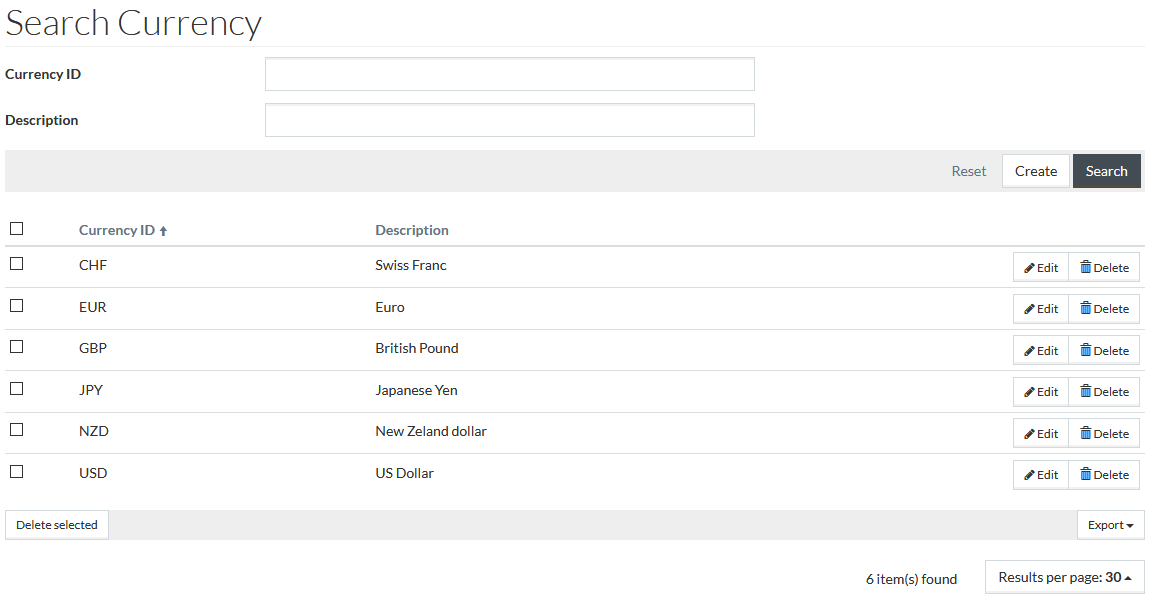The image size is (1150, 597).
Task: Click the JPY currency ID cell
Action: click(91, 390)
